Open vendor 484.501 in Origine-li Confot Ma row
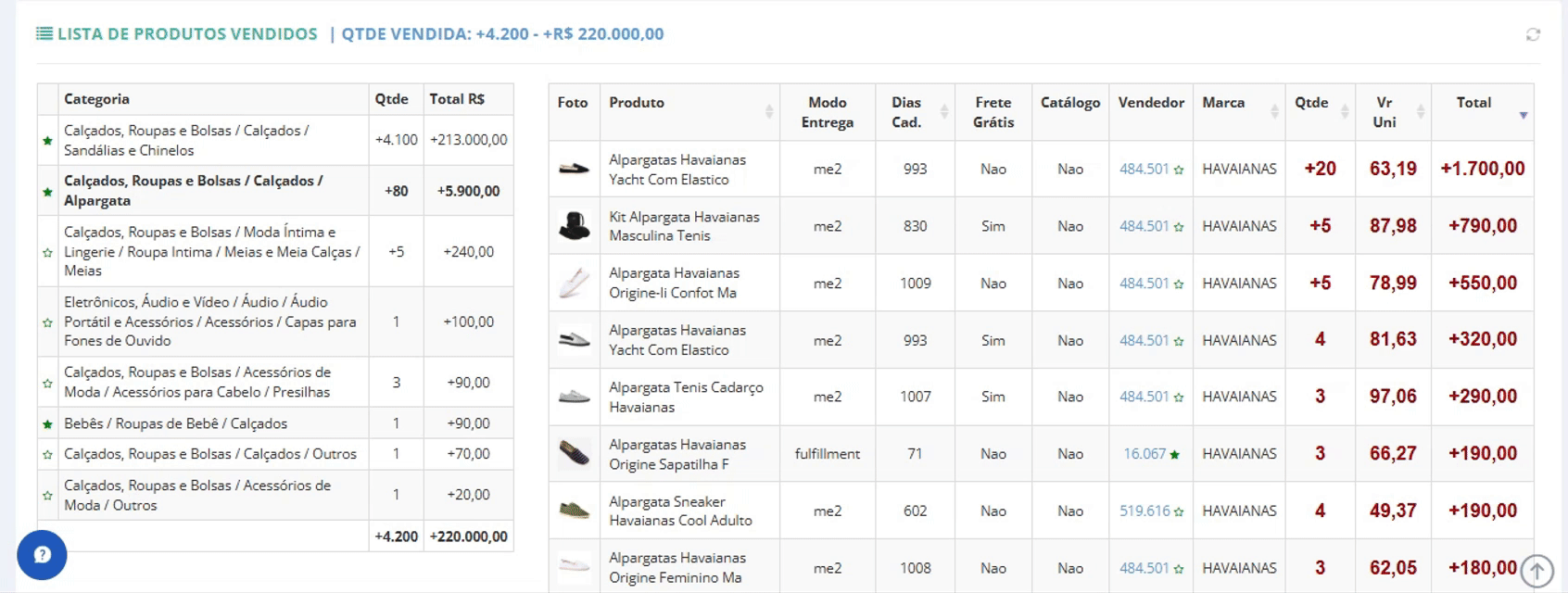 1144,284
